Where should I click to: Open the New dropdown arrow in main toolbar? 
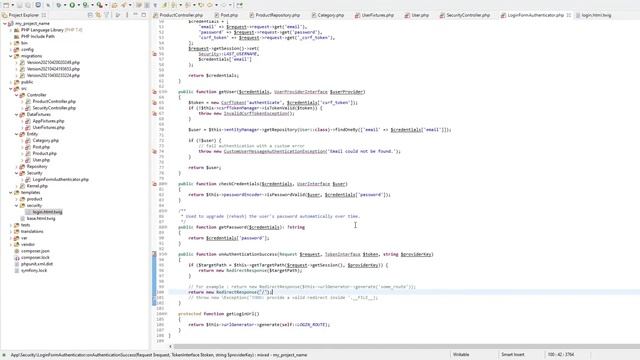coord(13,5)
